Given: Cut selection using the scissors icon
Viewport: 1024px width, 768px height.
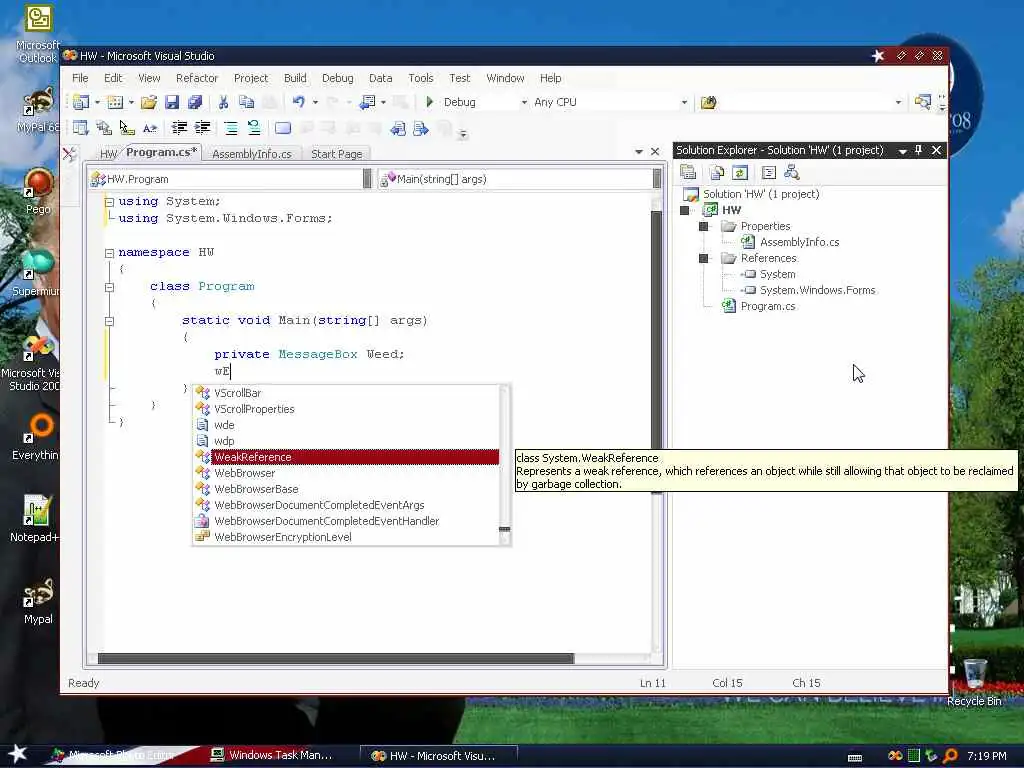Looking at the screenshot, I should point(223,102).
